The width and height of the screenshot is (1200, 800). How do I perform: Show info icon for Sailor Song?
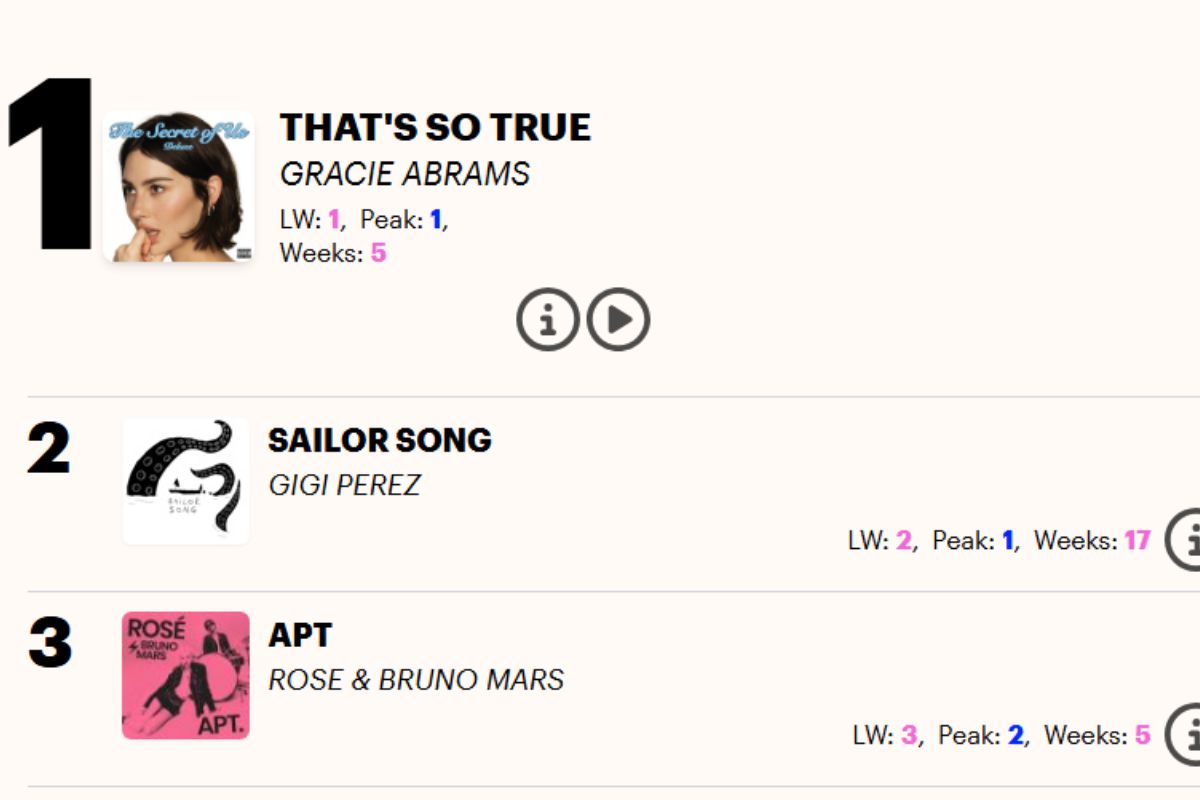(1187, 540)
